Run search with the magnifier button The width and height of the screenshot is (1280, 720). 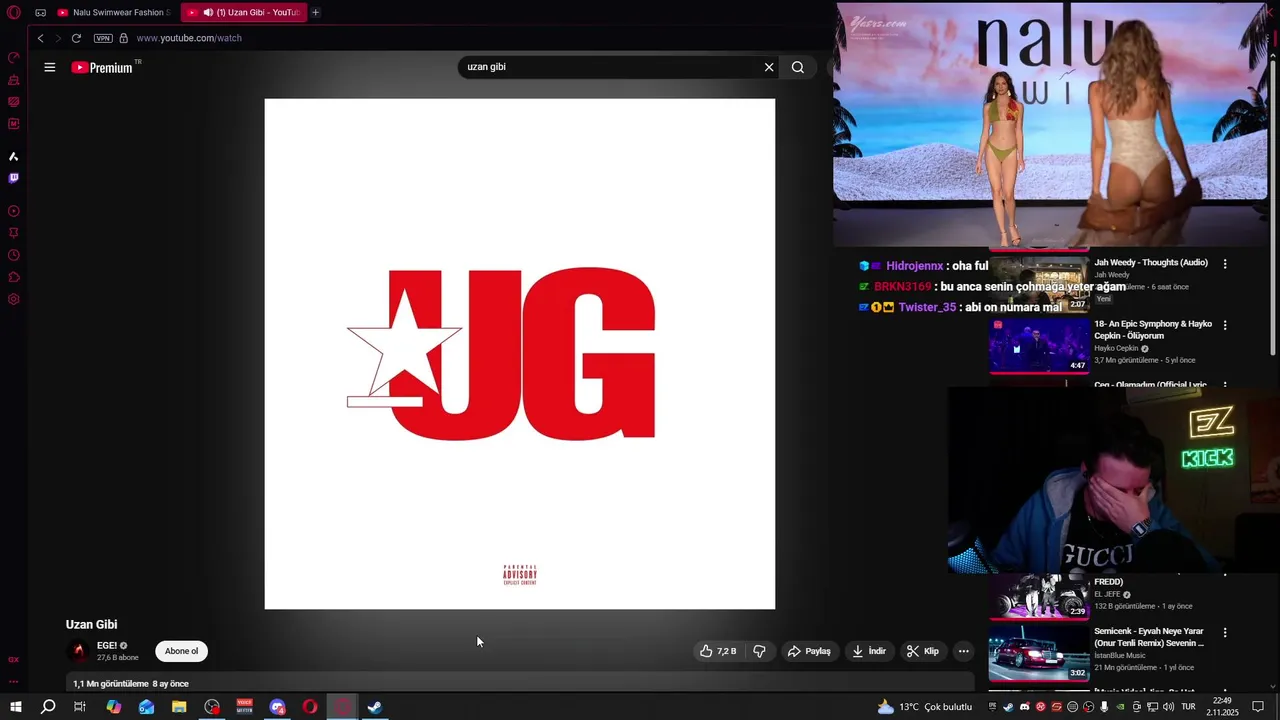[x=798, y=67]
